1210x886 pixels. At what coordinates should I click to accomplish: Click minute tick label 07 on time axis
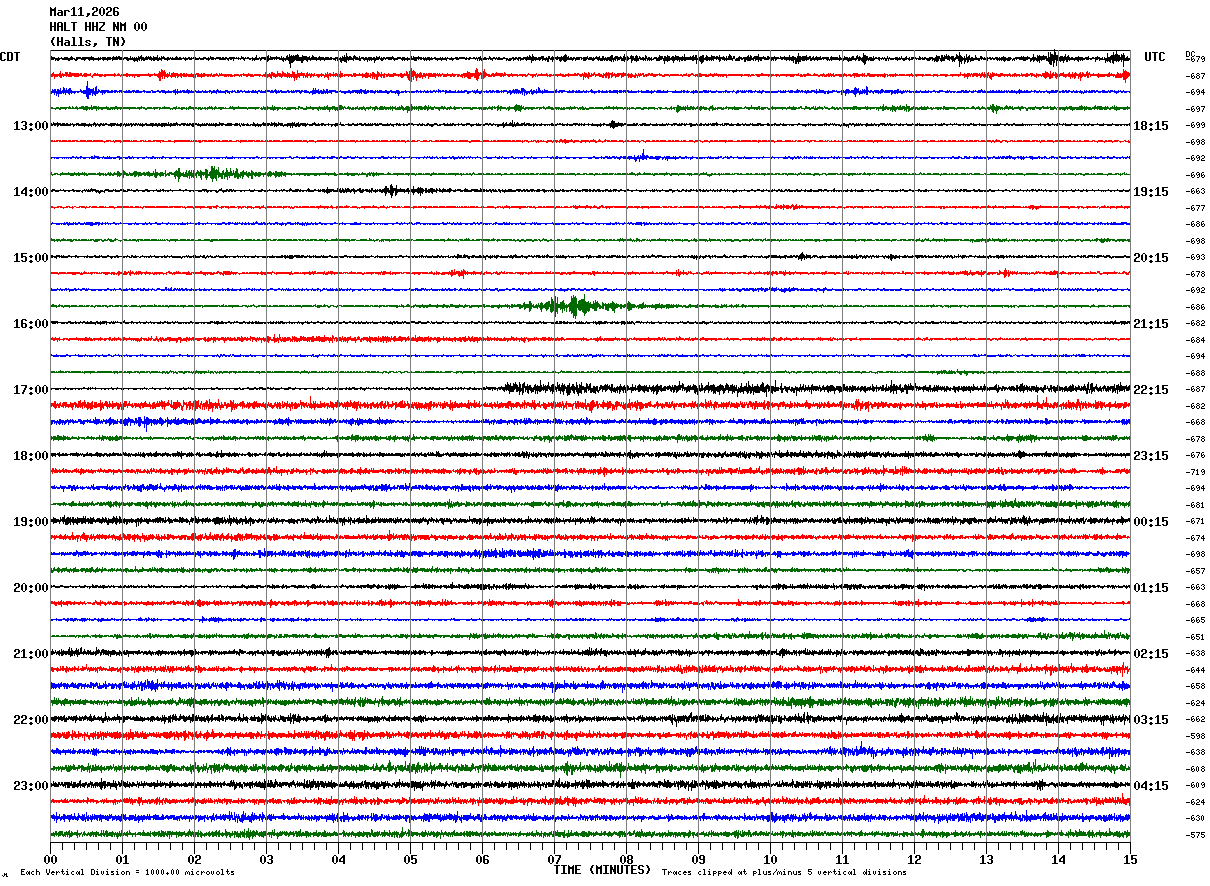[554, 859]
